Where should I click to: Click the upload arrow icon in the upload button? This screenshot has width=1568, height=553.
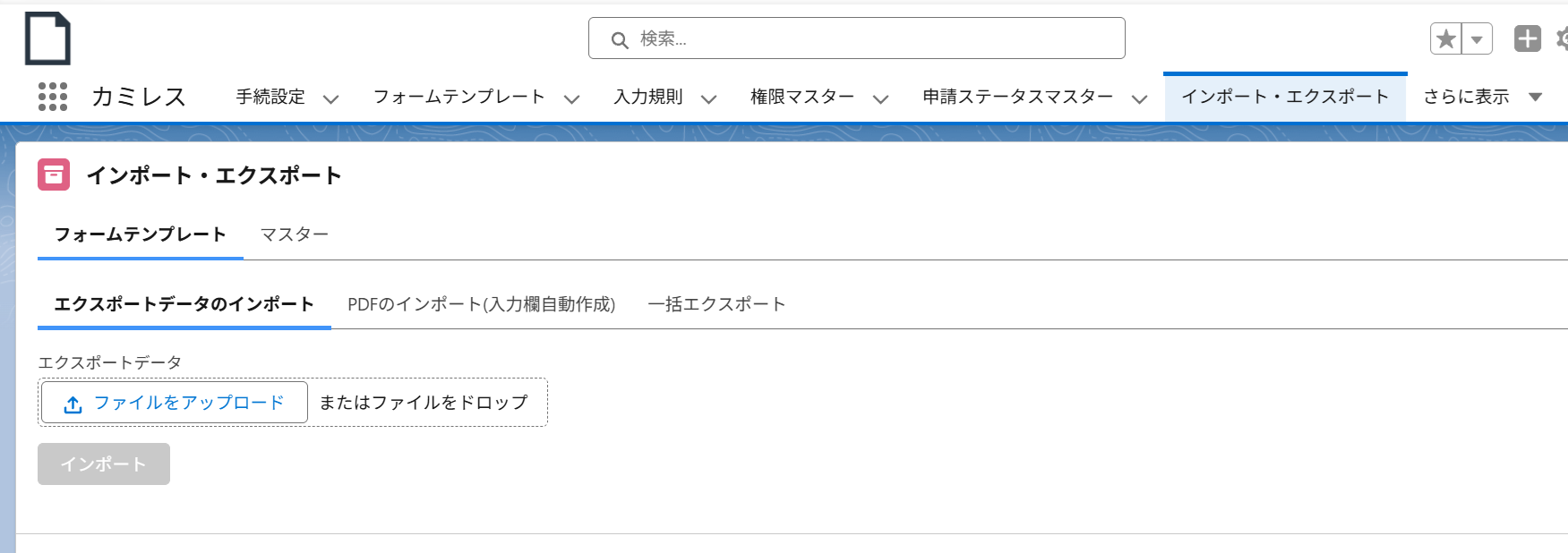(72, 403)
